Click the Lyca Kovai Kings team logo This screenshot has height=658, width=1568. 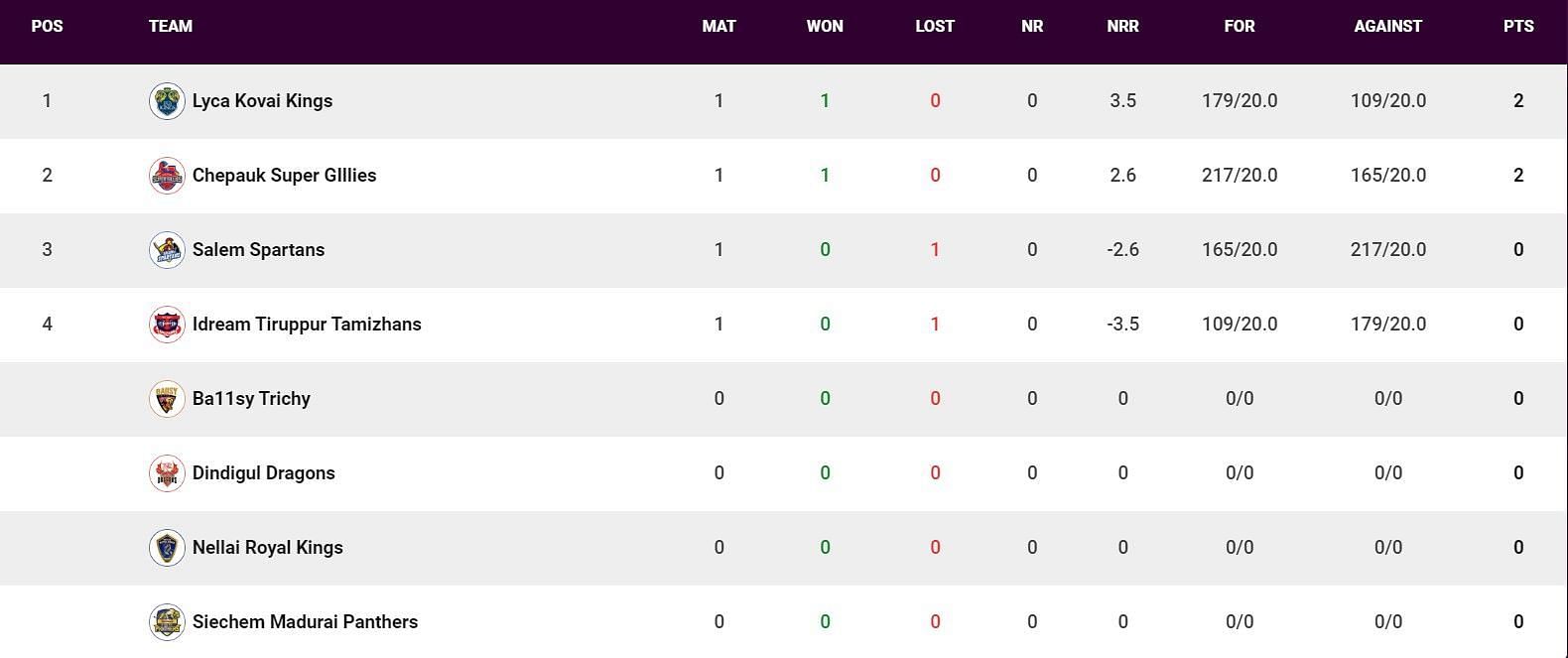(x=167, y=101)
